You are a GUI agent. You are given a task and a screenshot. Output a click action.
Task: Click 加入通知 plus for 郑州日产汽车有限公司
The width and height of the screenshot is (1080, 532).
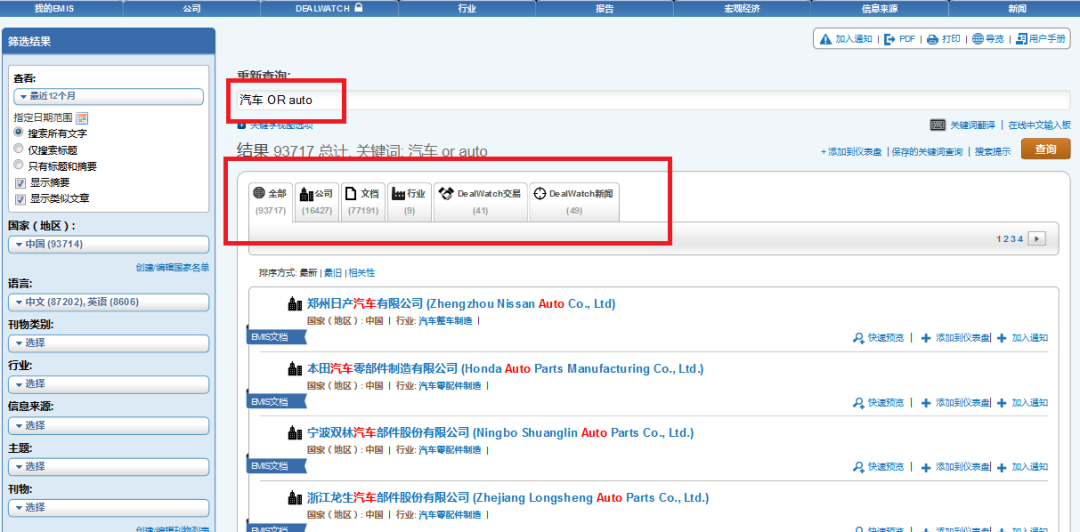1001,338
